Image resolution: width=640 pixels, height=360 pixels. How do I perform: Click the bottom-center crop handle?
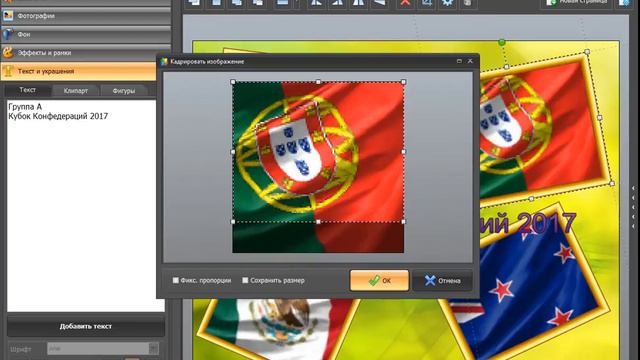click(318, 222)
